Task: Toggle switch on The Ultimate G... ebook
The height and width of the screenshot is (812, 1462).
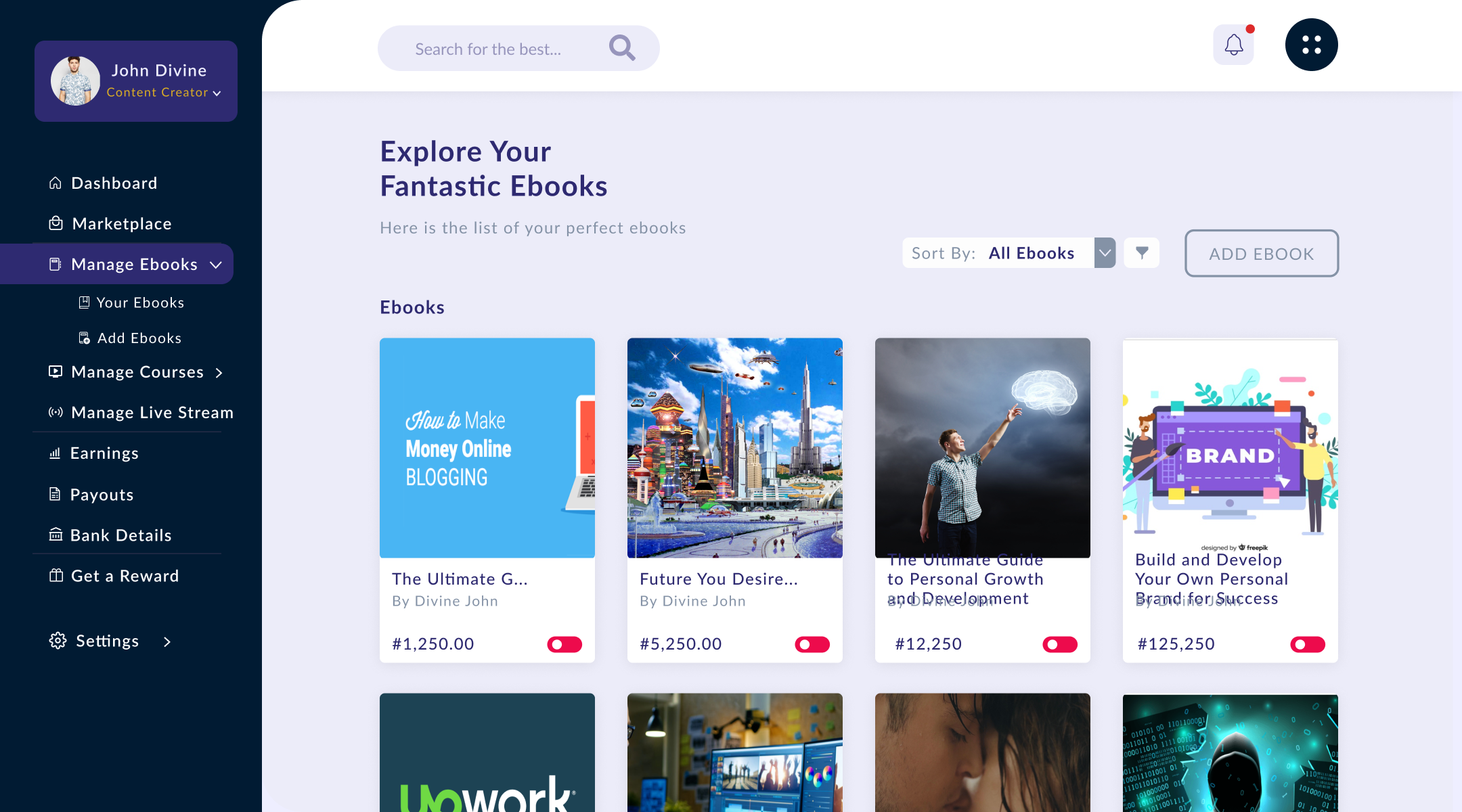Action: [x=564, y=644]
